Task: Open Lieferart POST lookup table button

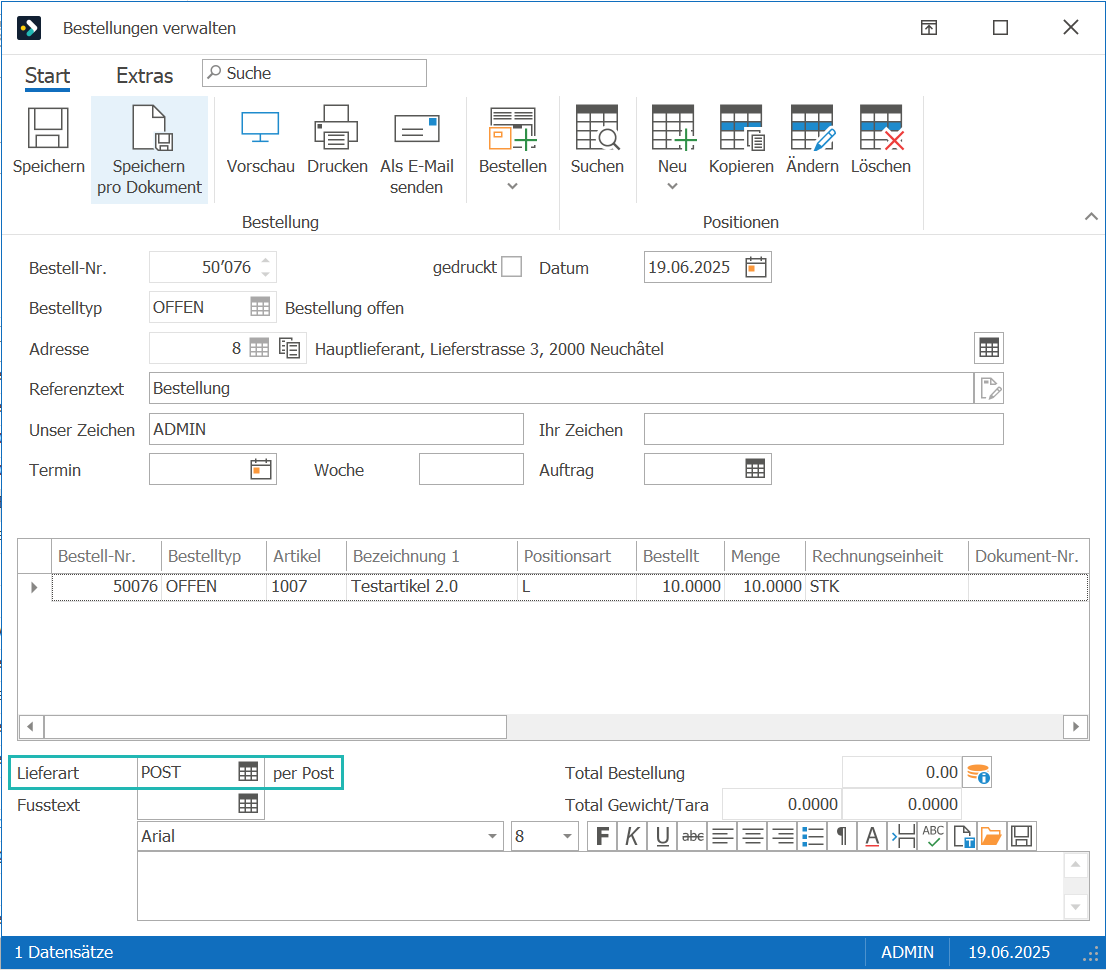Action: (248, 772)
